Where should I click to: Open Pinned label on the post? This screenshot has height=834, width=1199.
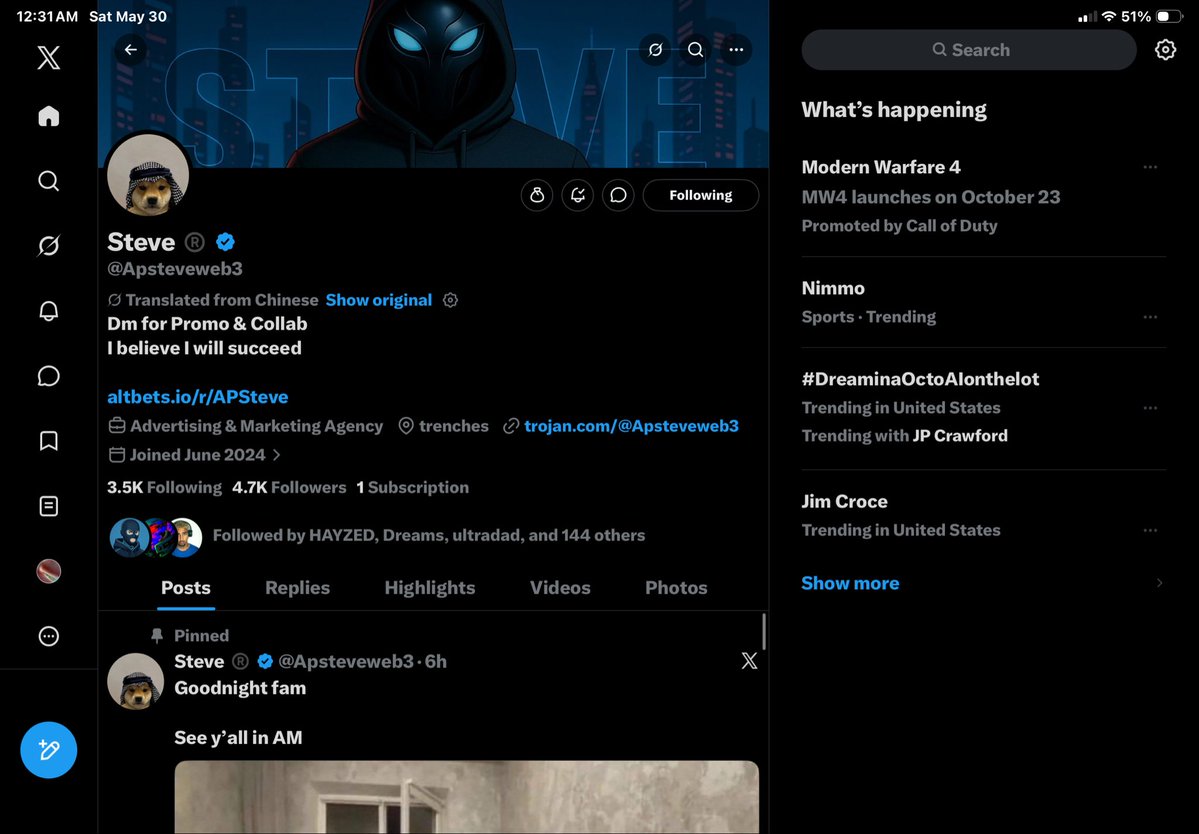[x=201, y=635]
